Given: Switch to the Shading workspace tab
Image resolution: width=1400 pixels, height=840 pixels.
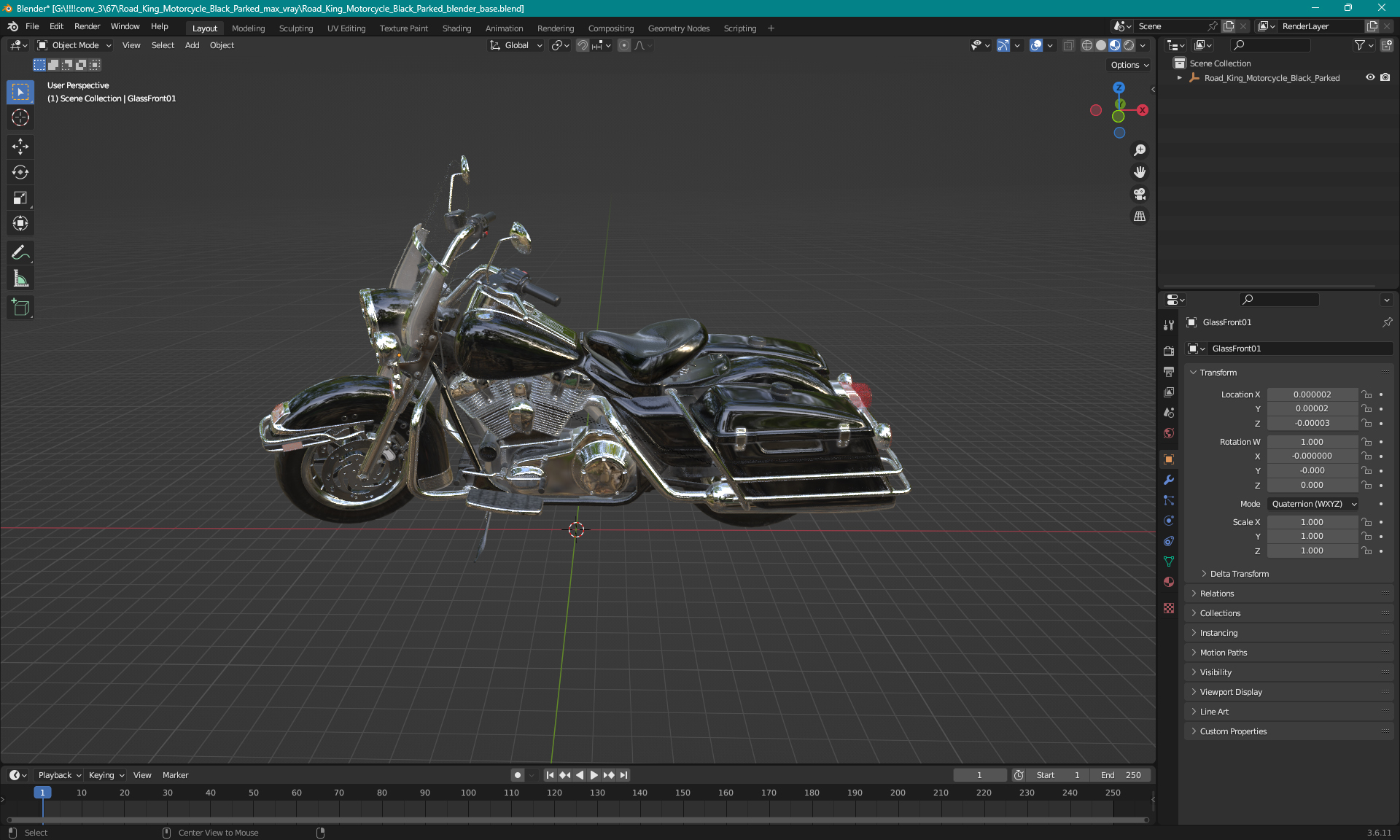Looking at the screenshot, I should 456,28.
